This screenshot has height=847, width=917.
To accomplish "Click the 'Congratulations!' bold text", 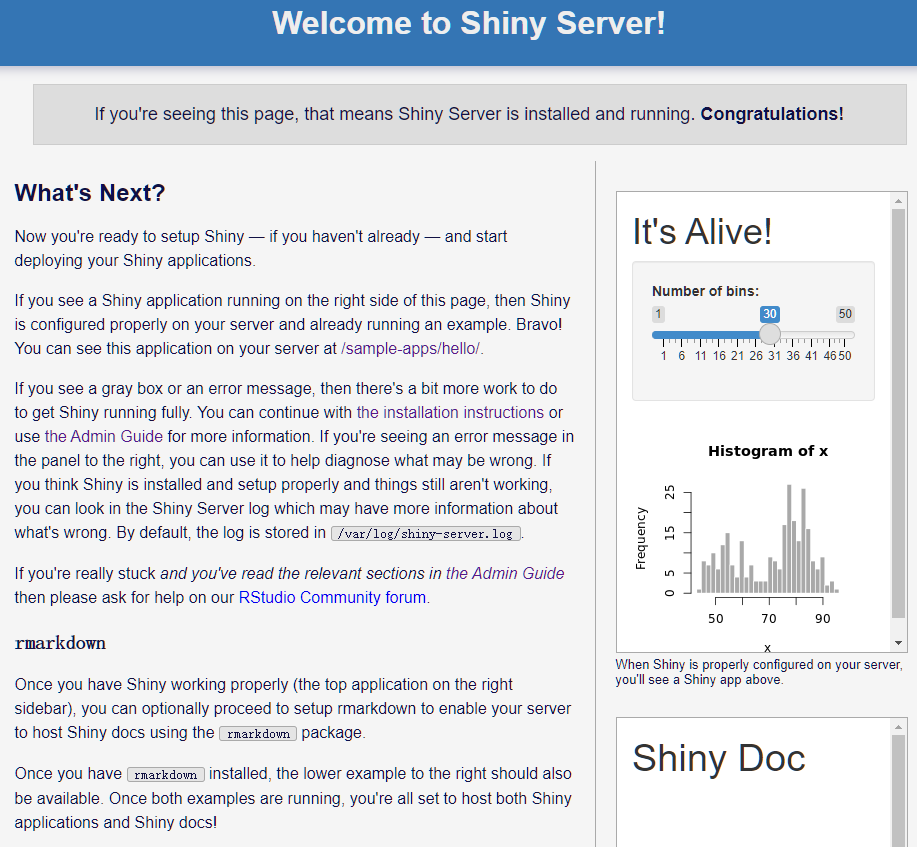I will pos(772,113).
